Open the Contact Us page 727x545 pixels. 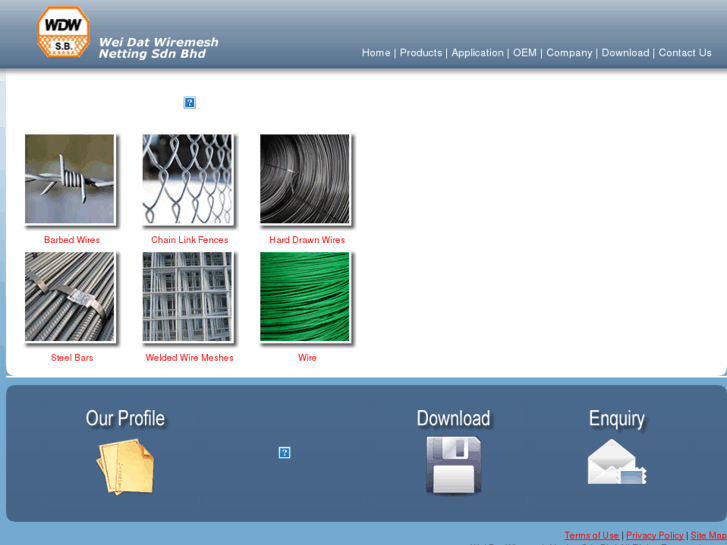coord(685,53)
